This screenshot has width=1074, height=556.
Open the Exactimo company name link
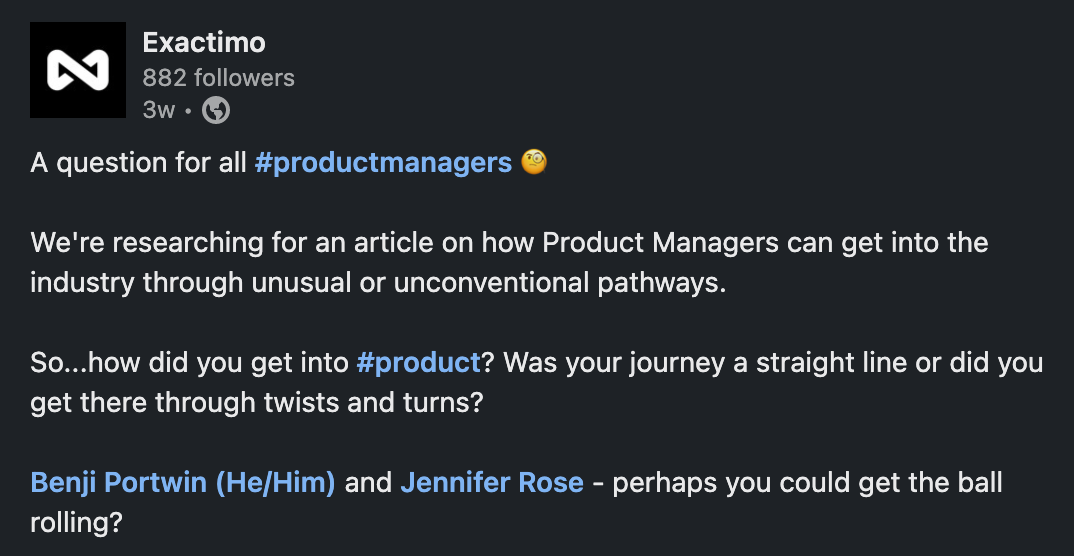[x=204, y=43]
